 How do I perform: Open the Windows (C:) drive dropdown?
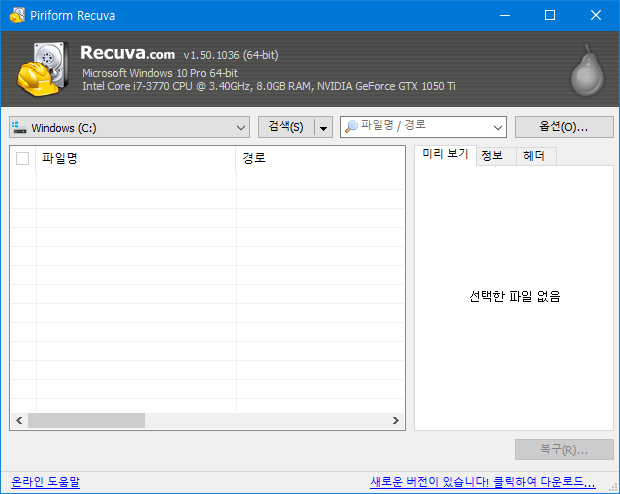click(129, 127)
